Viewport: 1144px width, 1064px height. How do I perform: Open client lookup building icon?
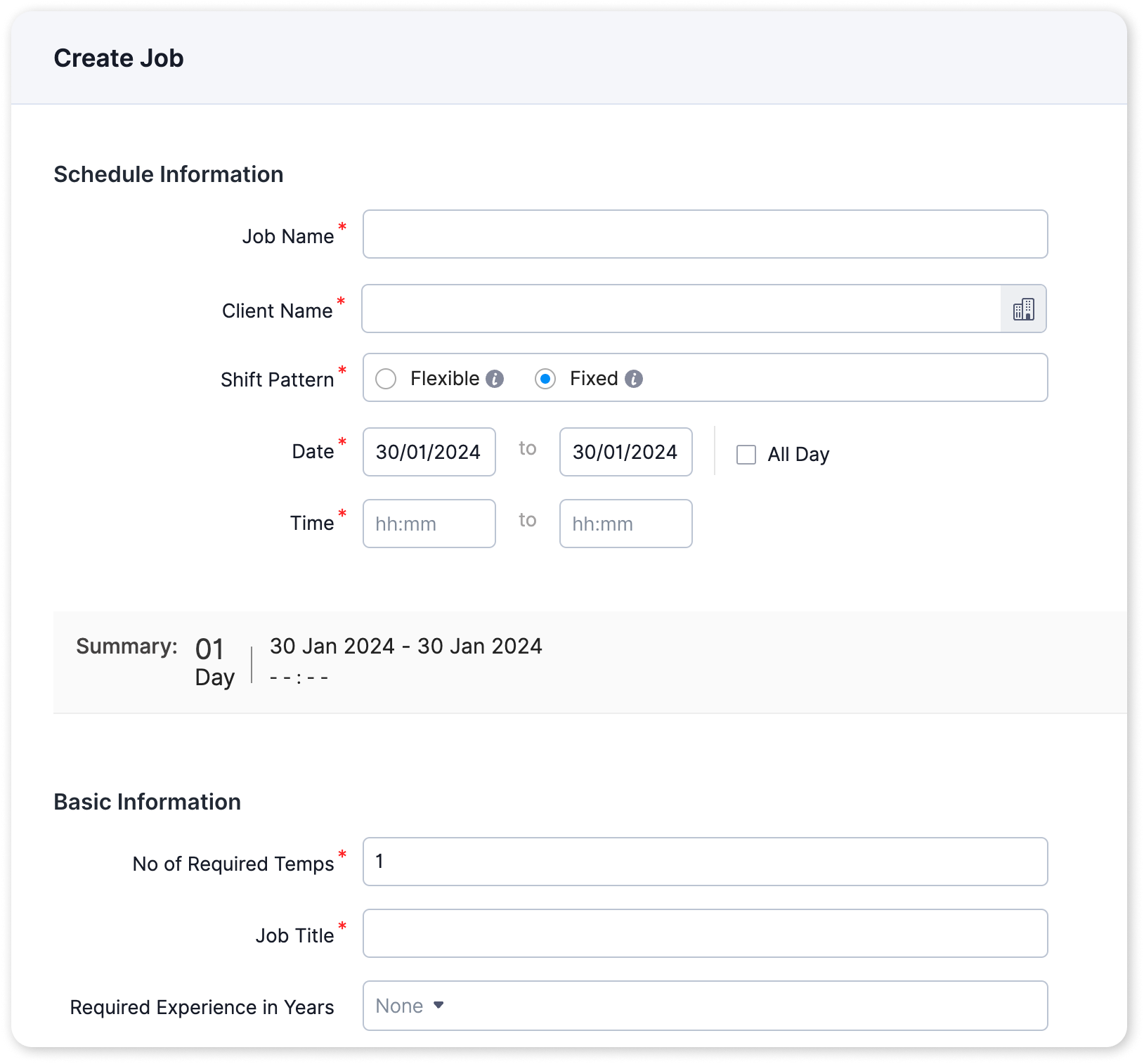pyautogui.click(x=1023, y=309)
